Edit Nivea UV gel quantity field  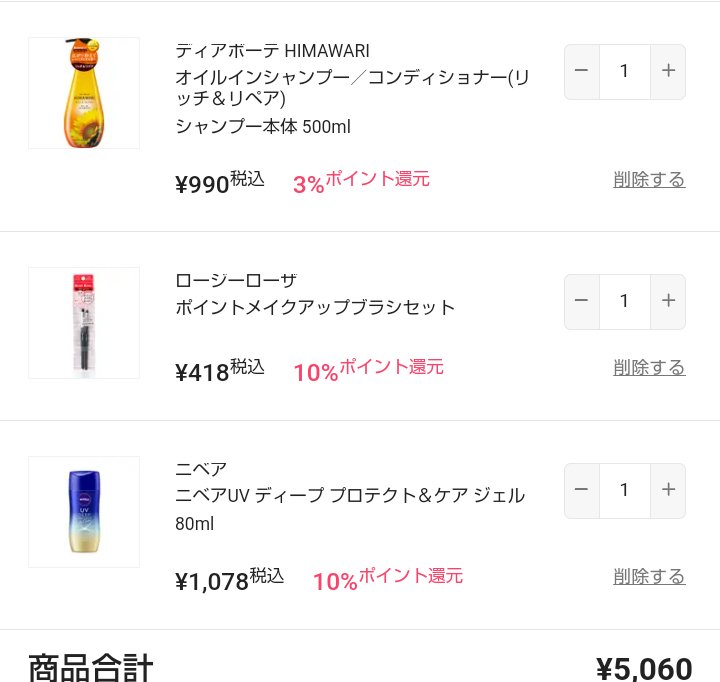tap(625, 490)
